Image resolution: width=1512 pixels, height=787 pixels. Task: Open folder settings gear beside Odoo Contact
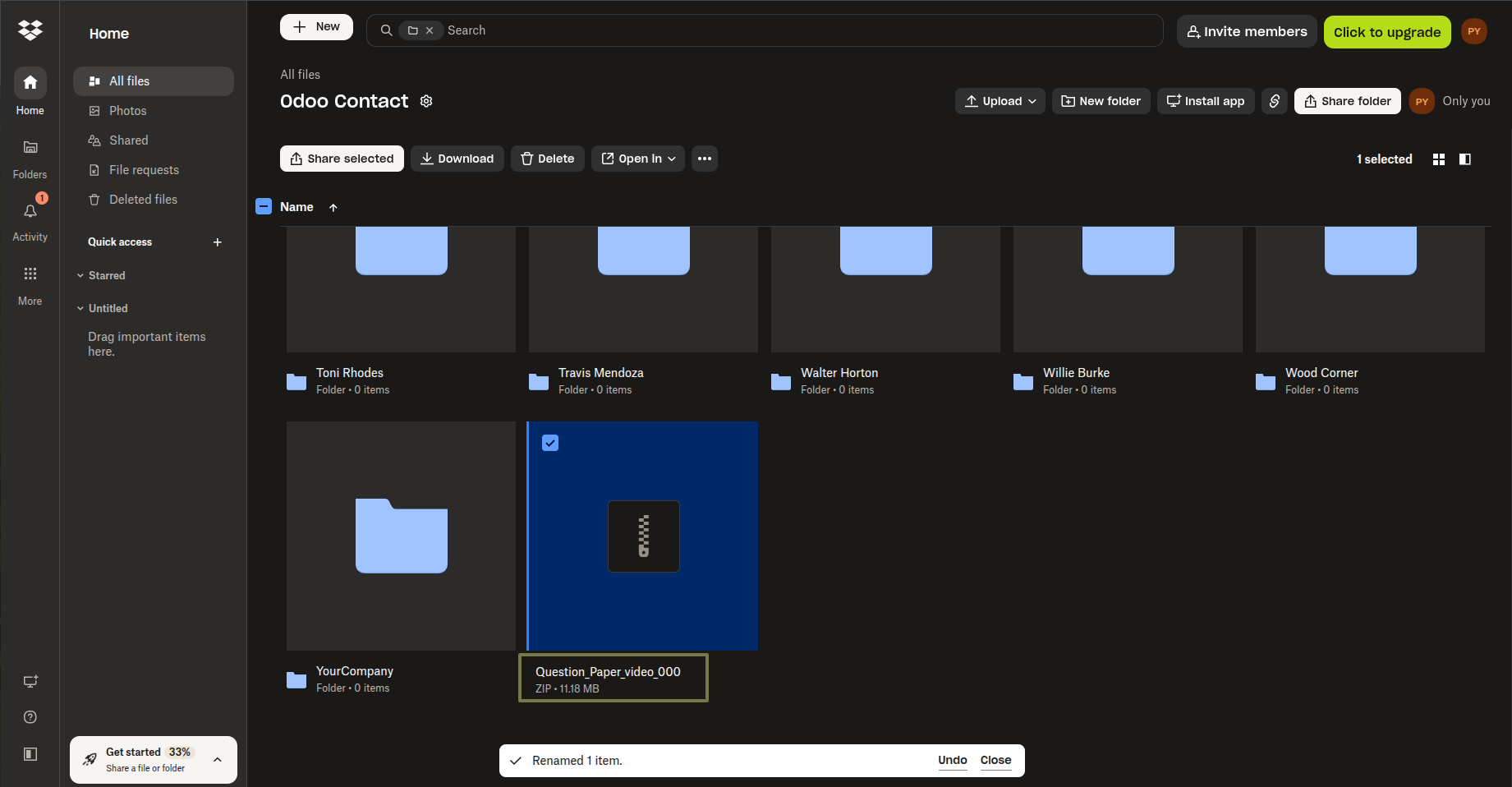pyautogui.click(x=426, y=101)
